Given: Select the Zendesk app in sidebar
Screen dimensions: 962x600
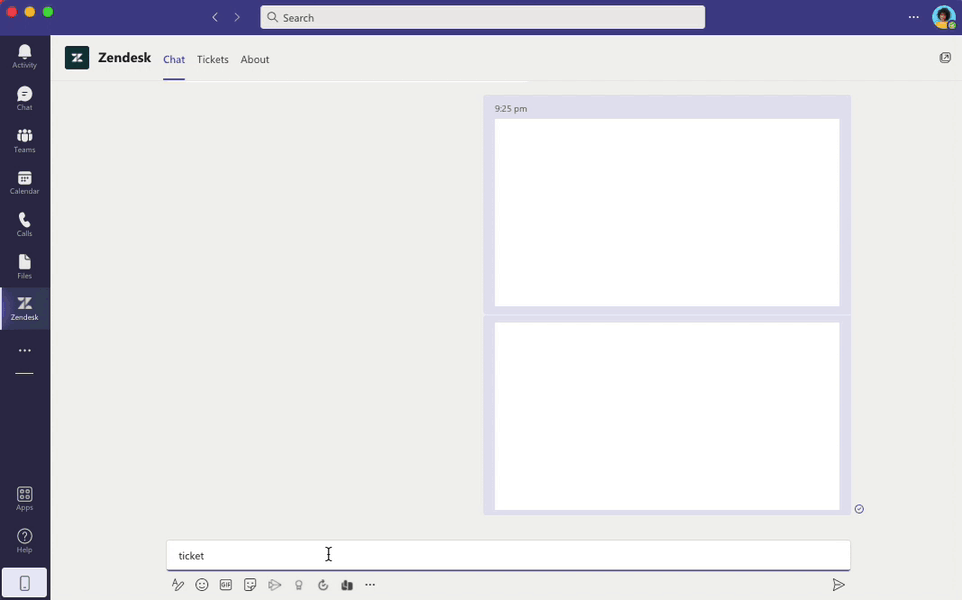Looking at the screenshot, I should tap(25, 309).
